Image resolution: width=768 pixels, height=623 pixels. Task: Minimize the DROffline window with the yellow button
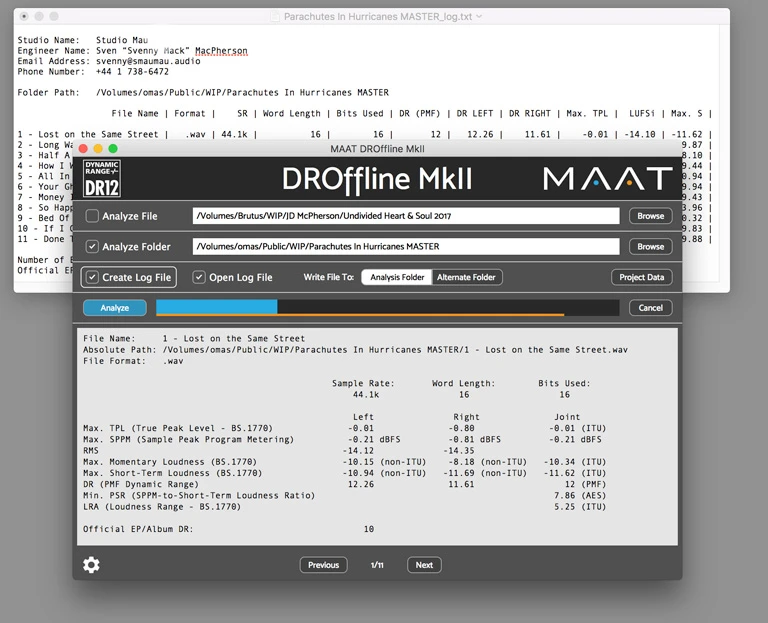(x=98, y=148)
